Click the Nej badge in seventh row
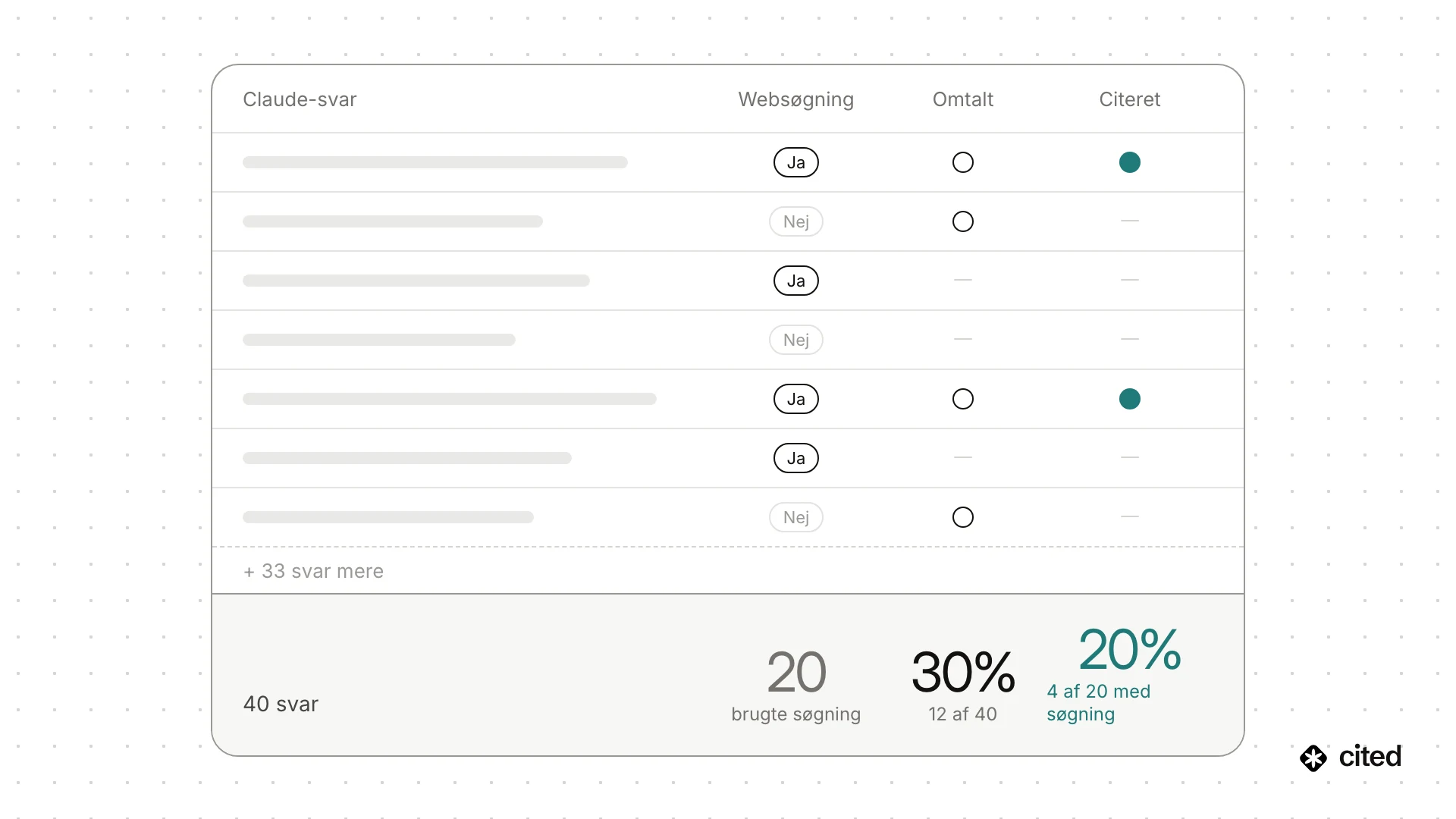This screenshot has height=819, width=1456. tap(796, 517)
